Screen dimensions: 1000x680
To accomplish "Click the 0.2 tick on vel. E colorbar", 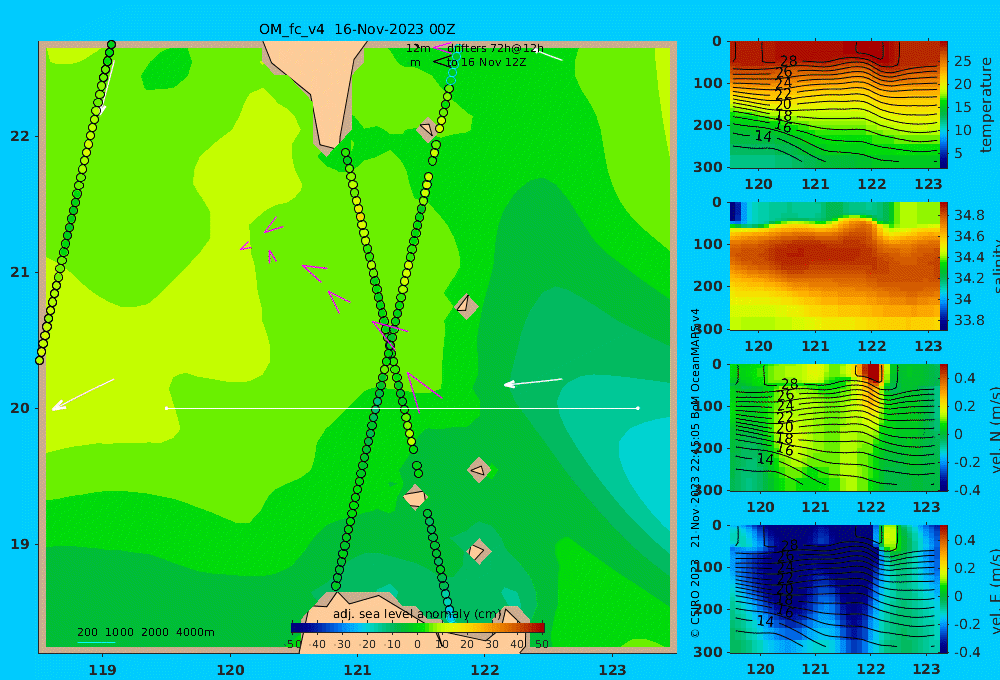I will [966, 568].
